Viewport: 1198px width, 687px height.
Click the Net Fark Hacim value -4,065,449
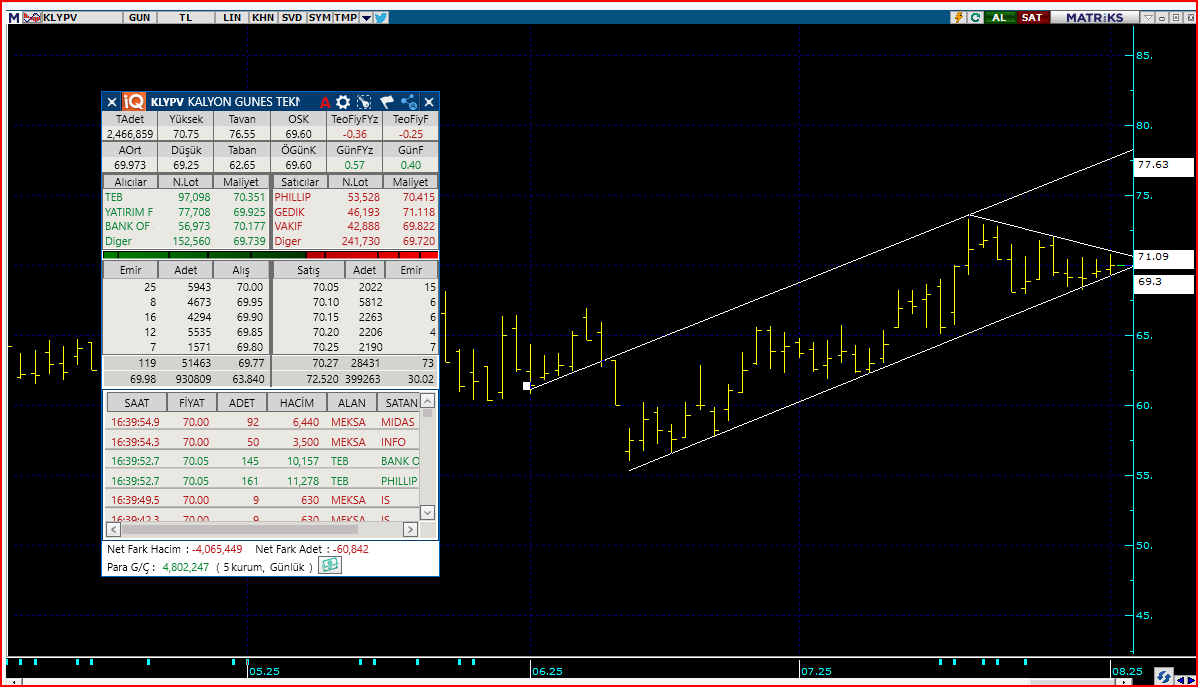(x=217, y=549)
